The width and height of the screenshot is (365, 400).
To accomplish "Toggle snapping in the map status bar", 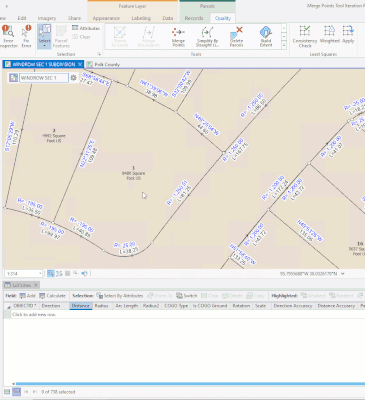I will click(x=51, y=273).
